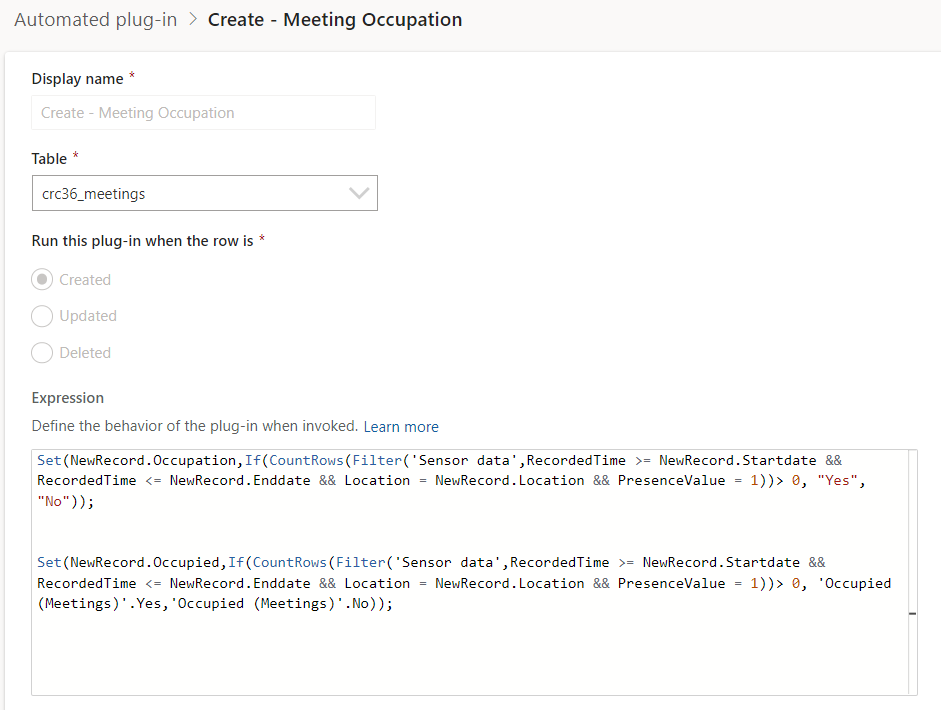Click the Run this plug-in when the row is label

pos(142,241)
